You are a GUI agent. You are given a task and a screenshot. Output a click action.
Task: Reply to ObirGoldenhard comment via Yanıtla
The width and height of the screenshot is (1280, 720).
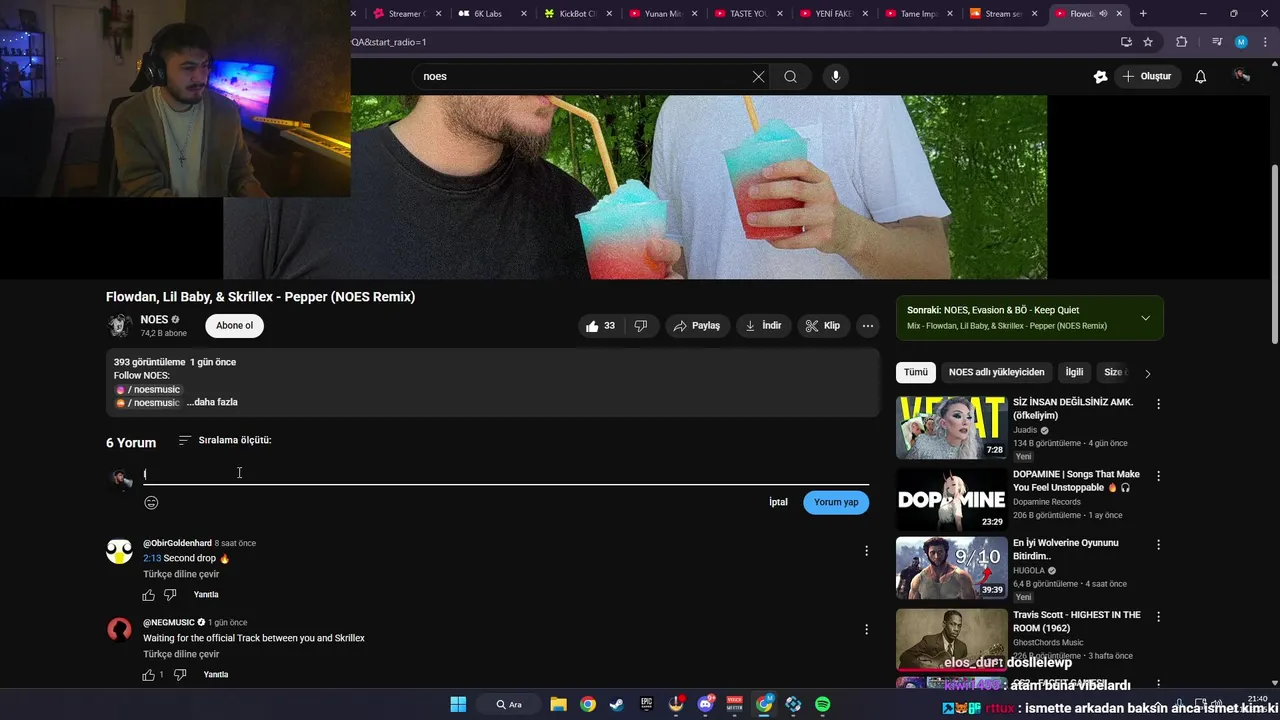coord(206,595)
